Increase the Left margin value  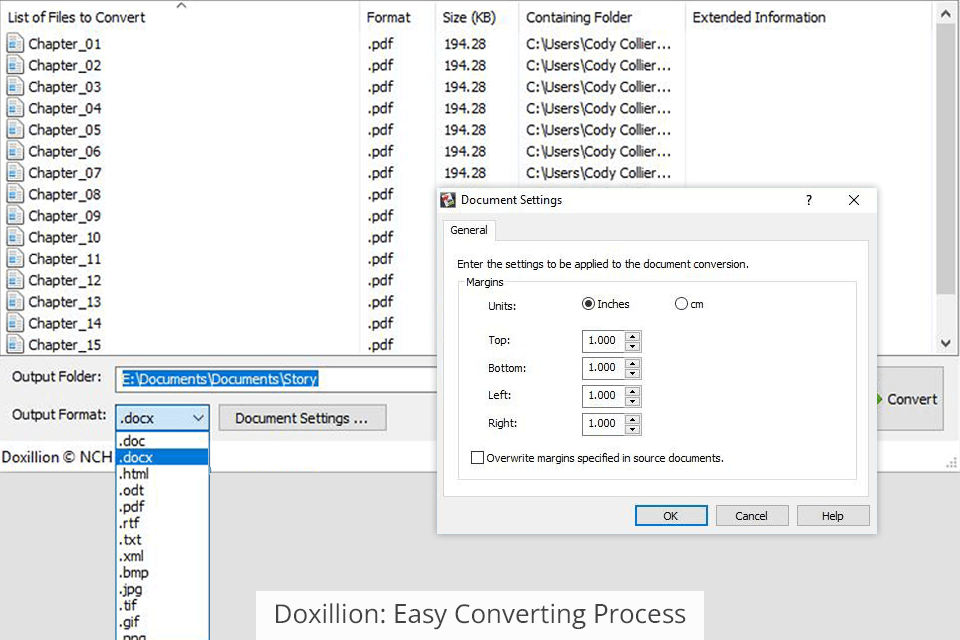coord(633,391)
